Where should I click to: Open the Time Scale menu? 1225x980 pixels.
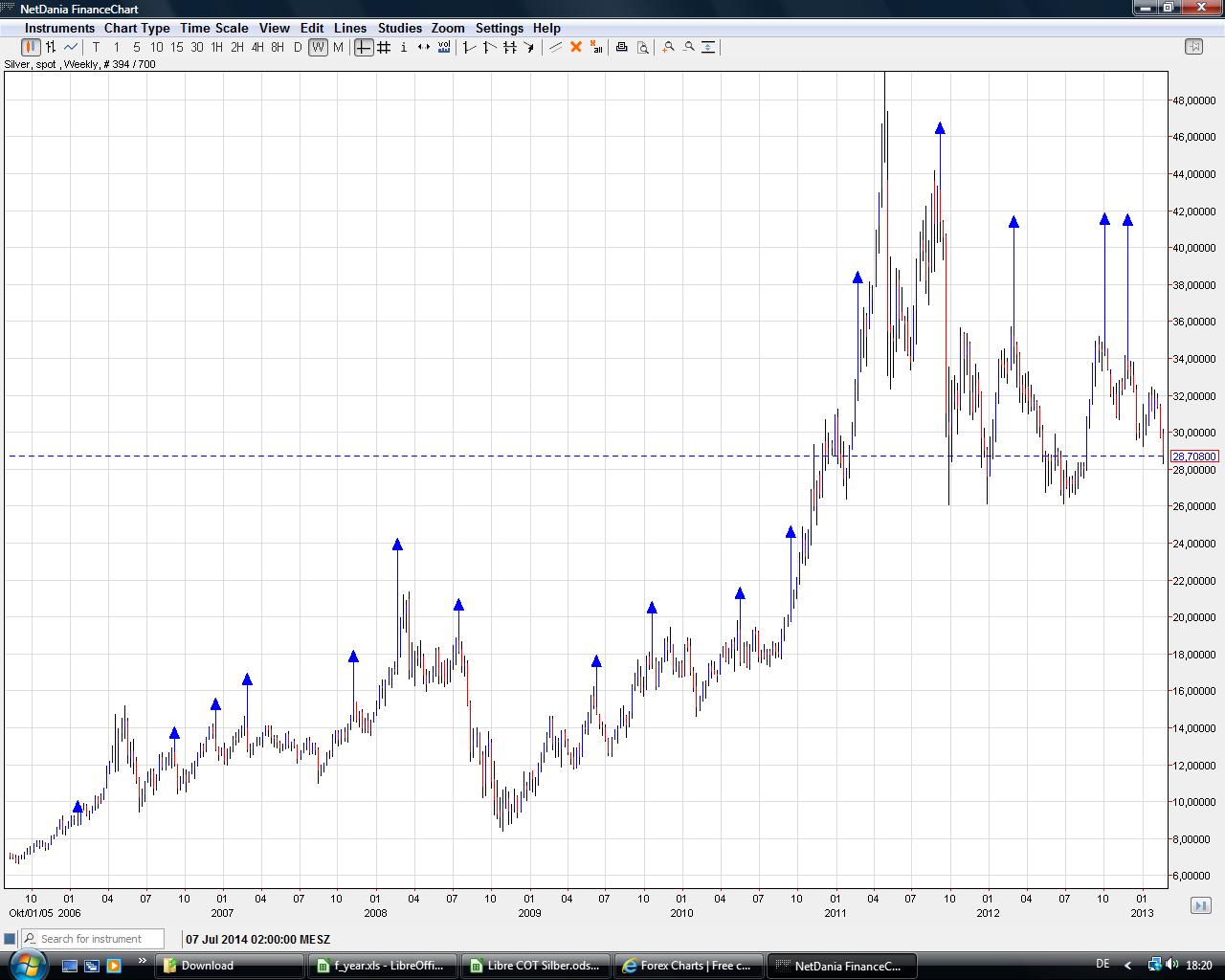213,28
